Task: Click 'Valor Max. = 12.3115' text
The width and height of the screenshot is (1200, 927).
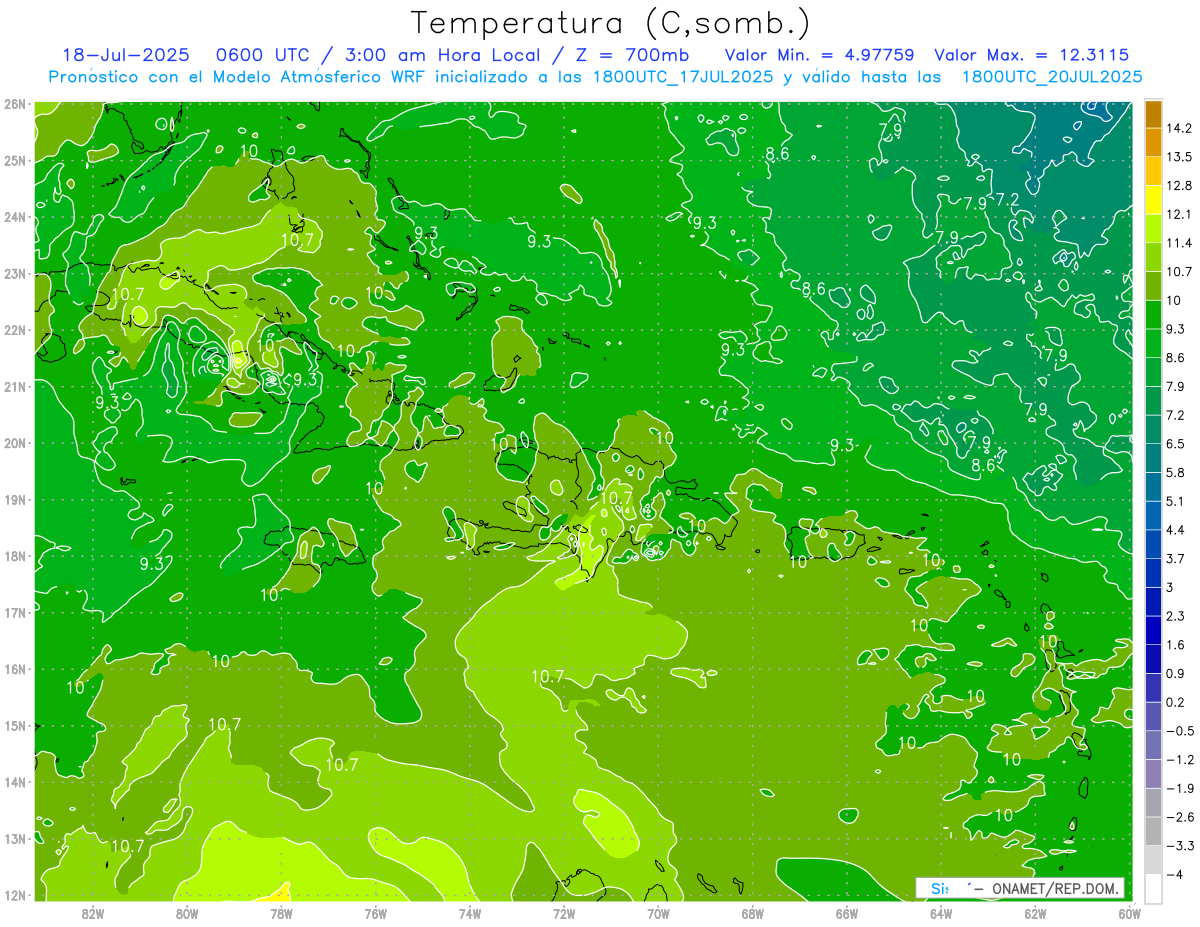Action: [1032, 54]
